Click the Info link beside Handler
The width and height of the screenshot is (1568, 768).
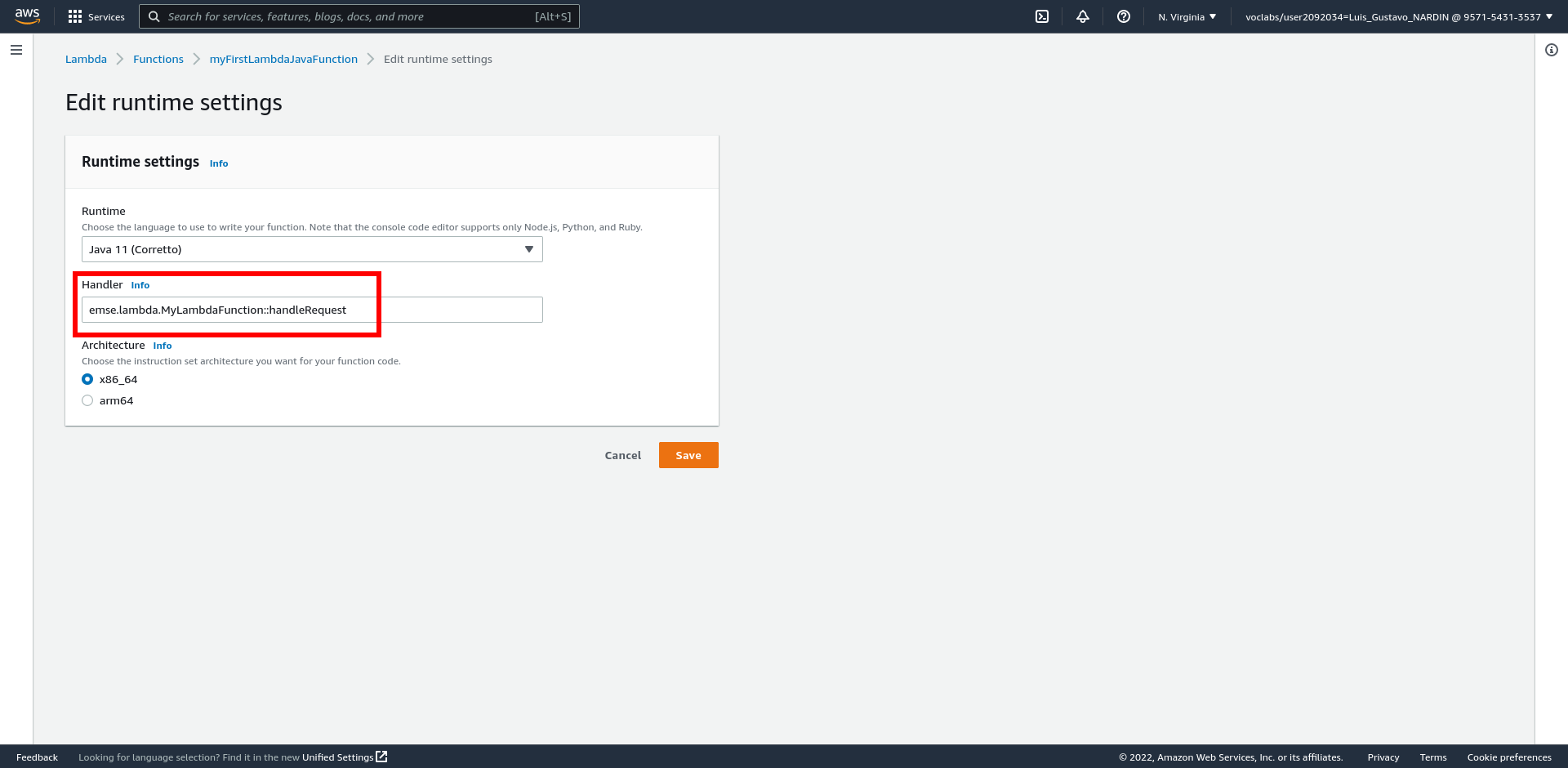click(x=140, y=285)
